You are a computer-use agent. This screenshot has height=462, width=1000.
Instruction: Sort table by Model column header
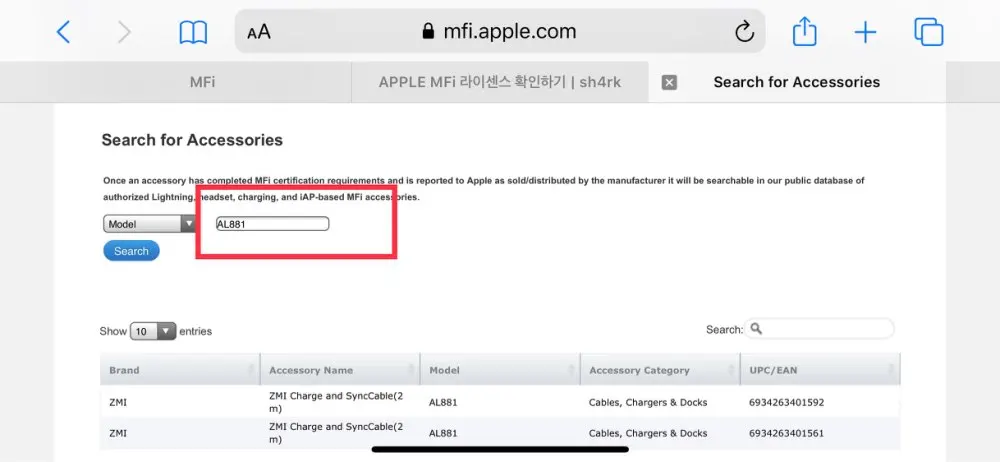click(500, 370)
